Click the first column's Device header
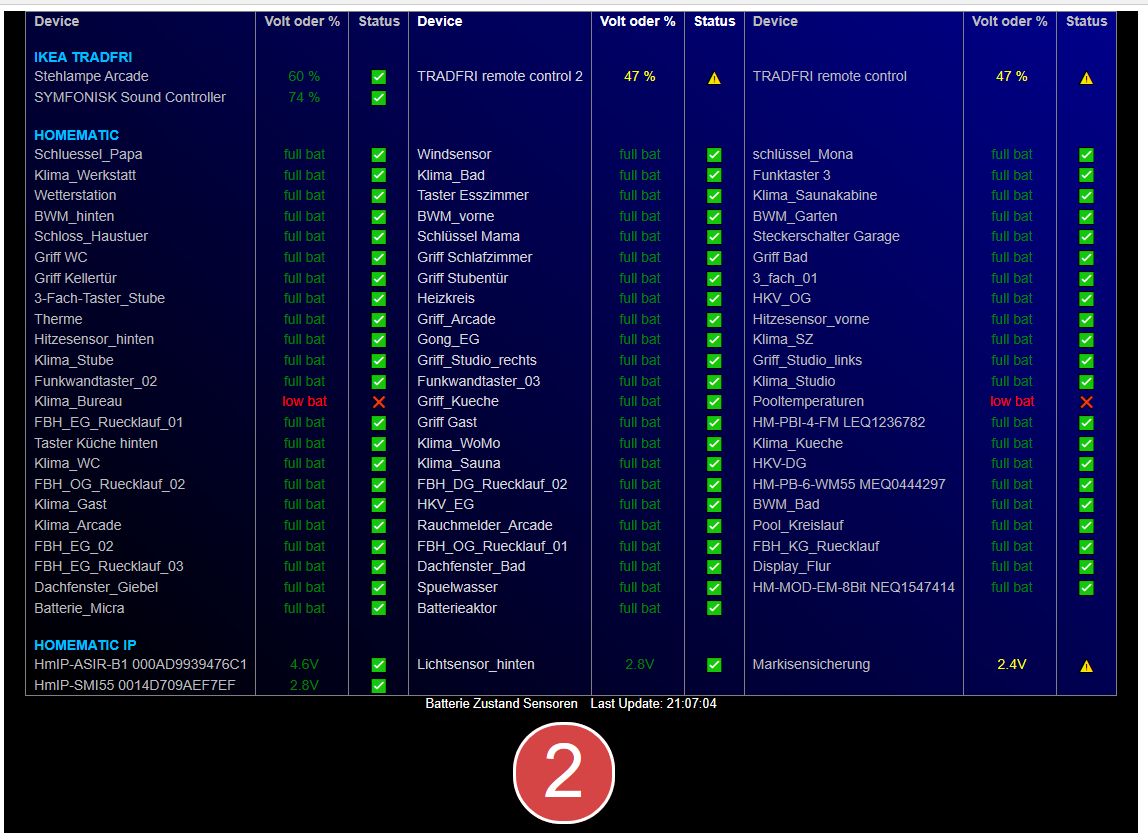 (x=56, y=21)
